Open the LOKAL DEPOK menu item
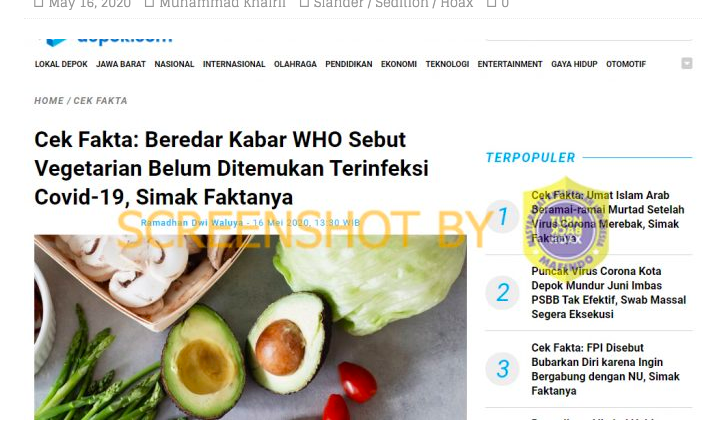The image size is (724, 438). [61, 64]
